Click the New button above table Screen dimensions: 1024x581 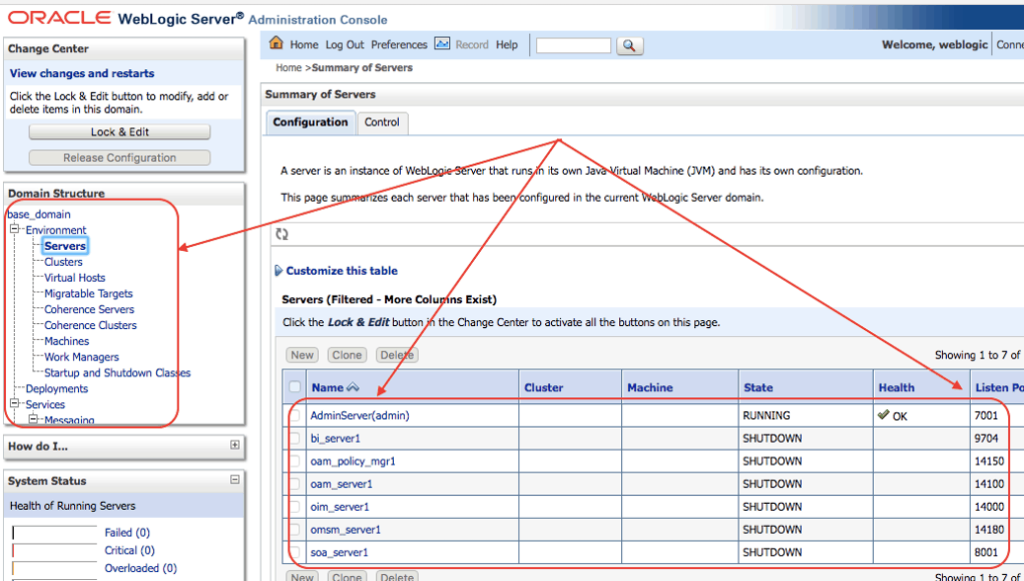(x=302, y=355)
